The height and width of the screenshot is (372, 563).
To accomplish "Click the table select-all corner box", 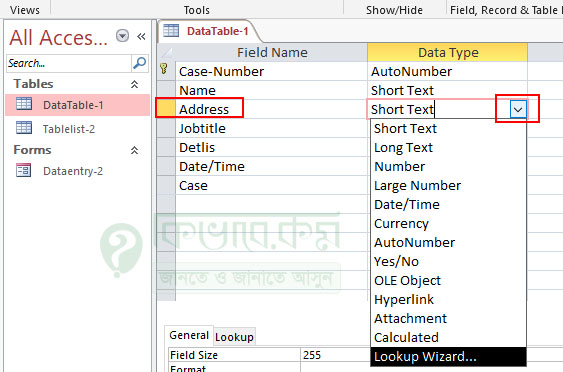I will click(x=166, y=52).
